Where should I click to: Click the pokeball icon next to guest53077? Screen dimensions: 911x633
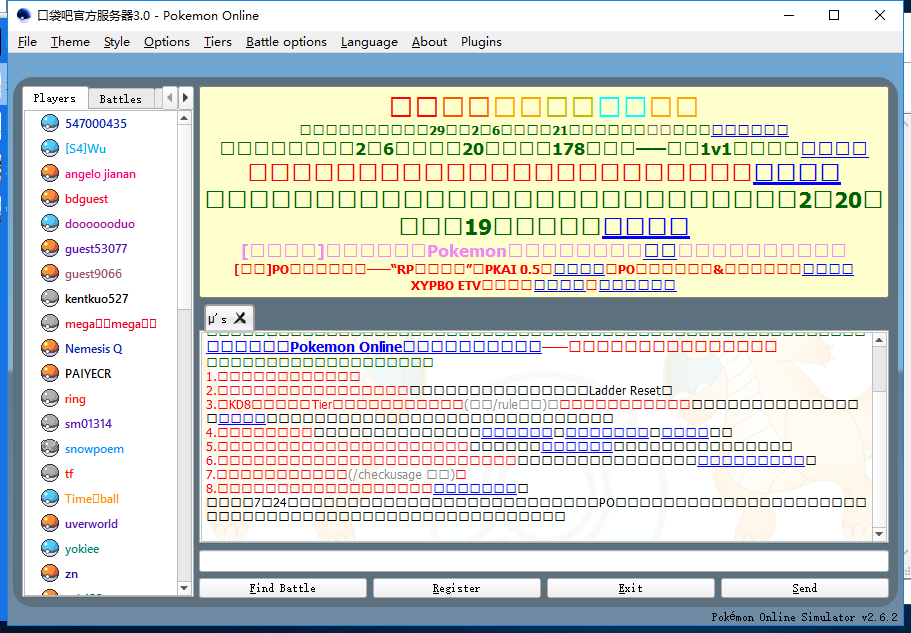coord(50,248)
